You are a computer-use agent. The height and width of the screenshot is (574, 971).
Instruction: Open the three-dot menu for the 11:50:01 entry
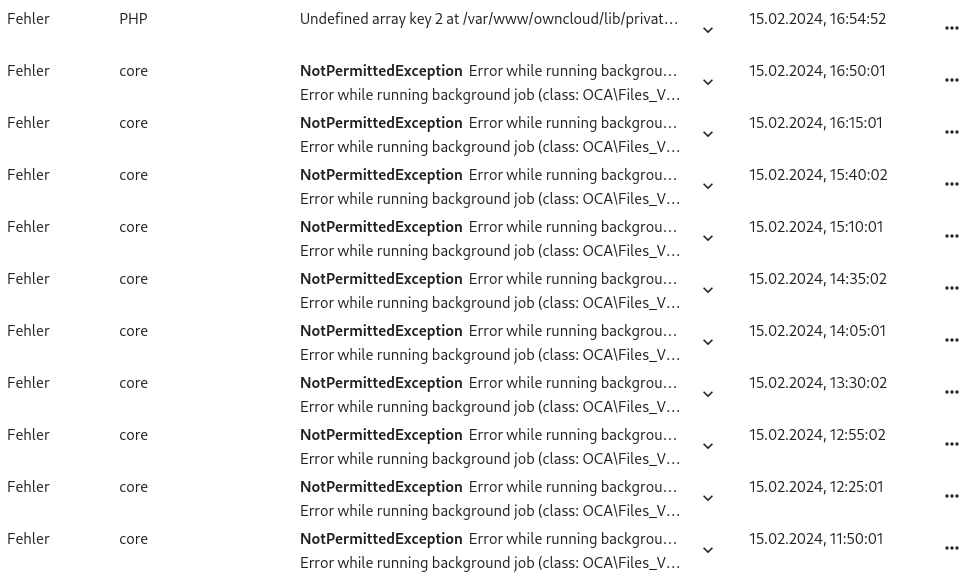(952, 549)
